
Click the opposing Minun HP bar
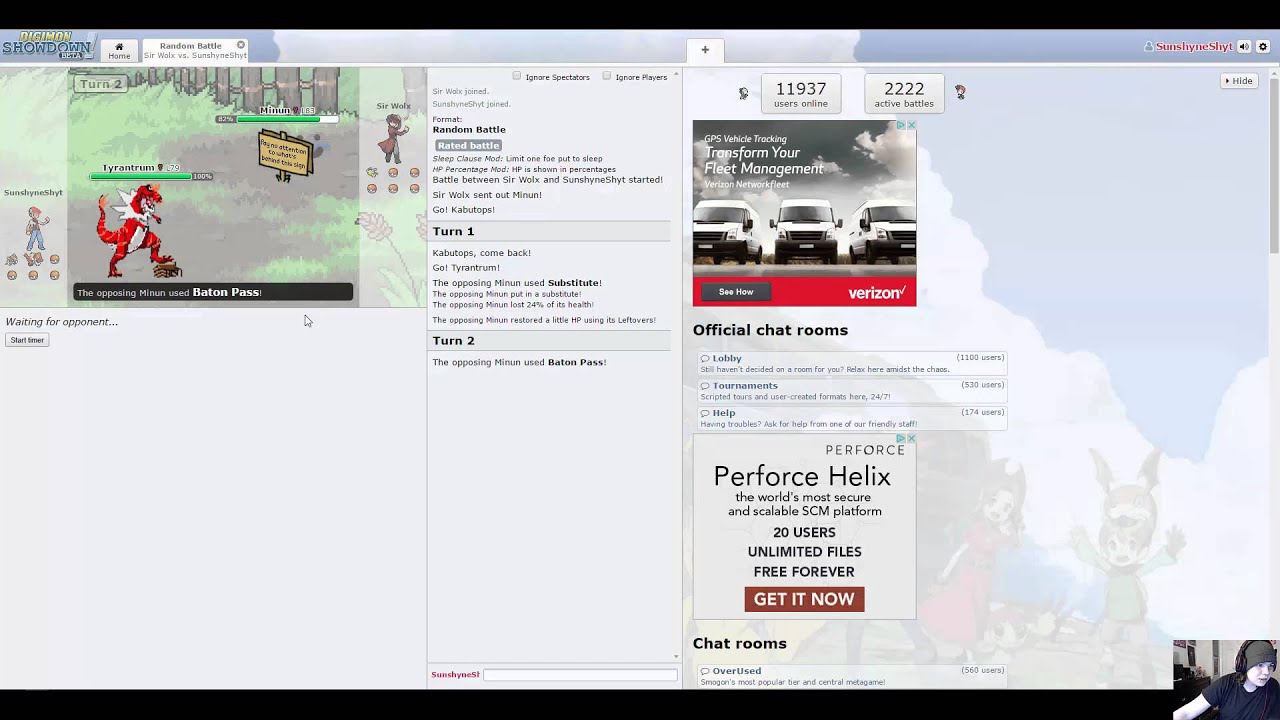(x=286, y=119)
